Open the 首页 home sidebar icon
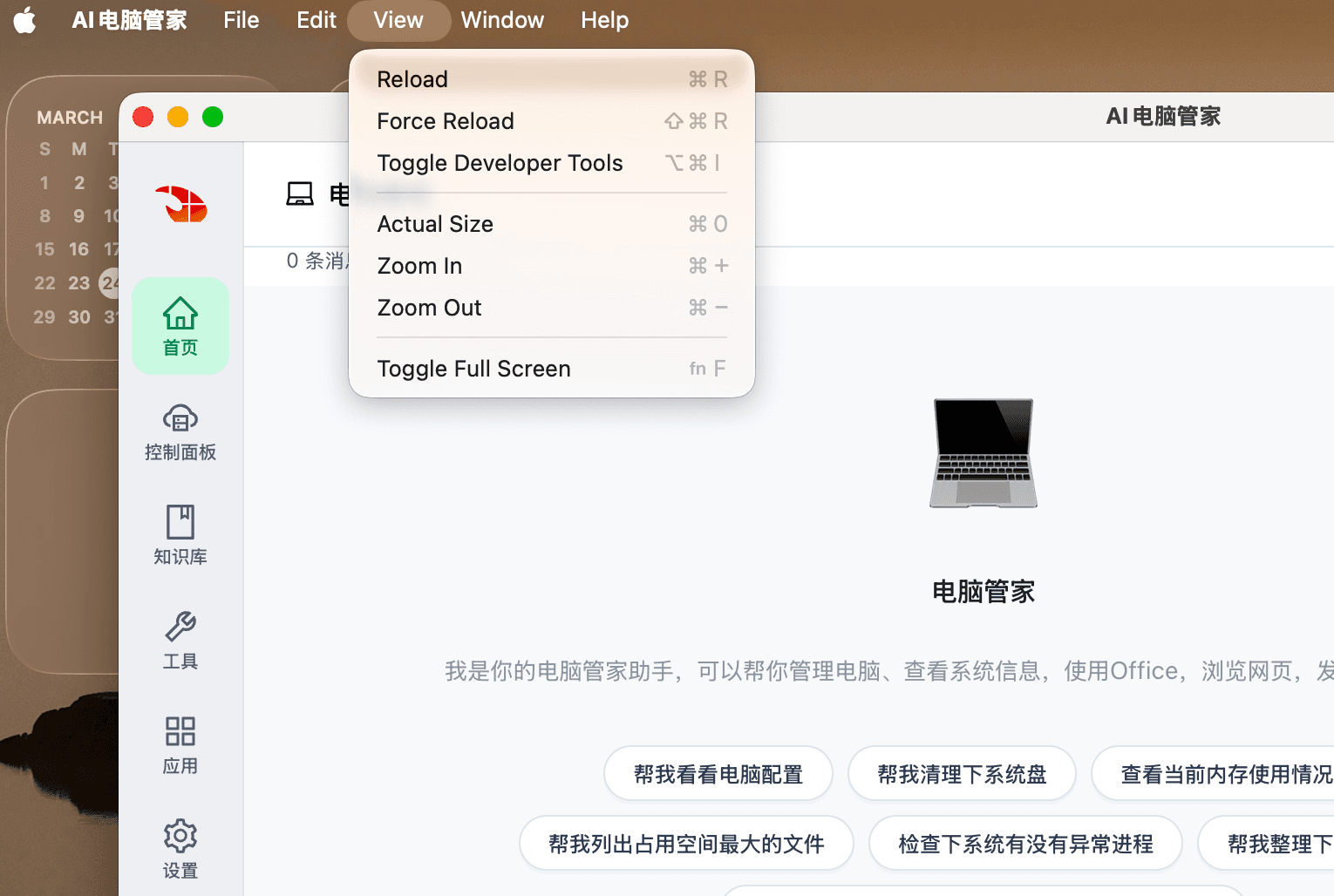The image size is (1334, 896). pos(180,326)
